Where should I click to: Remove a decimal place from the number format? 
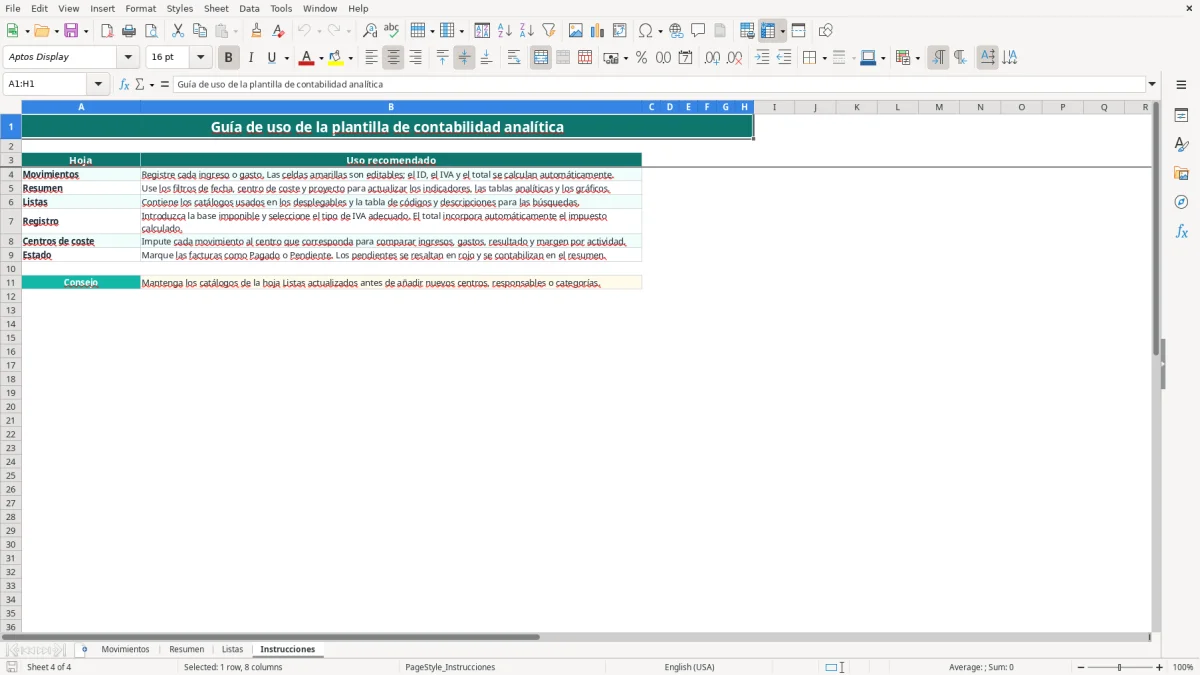[x=735, y=58]
